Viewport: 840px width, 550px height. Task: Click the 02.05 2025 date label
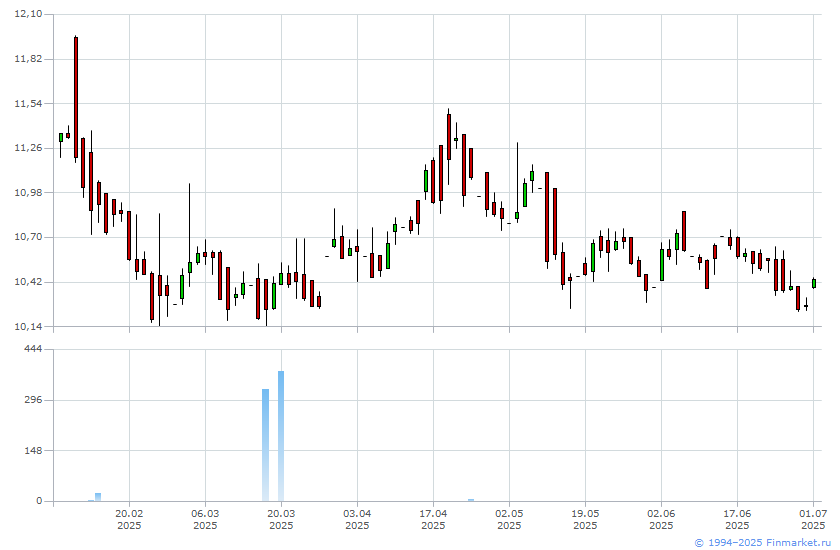[x=509, y=519]
